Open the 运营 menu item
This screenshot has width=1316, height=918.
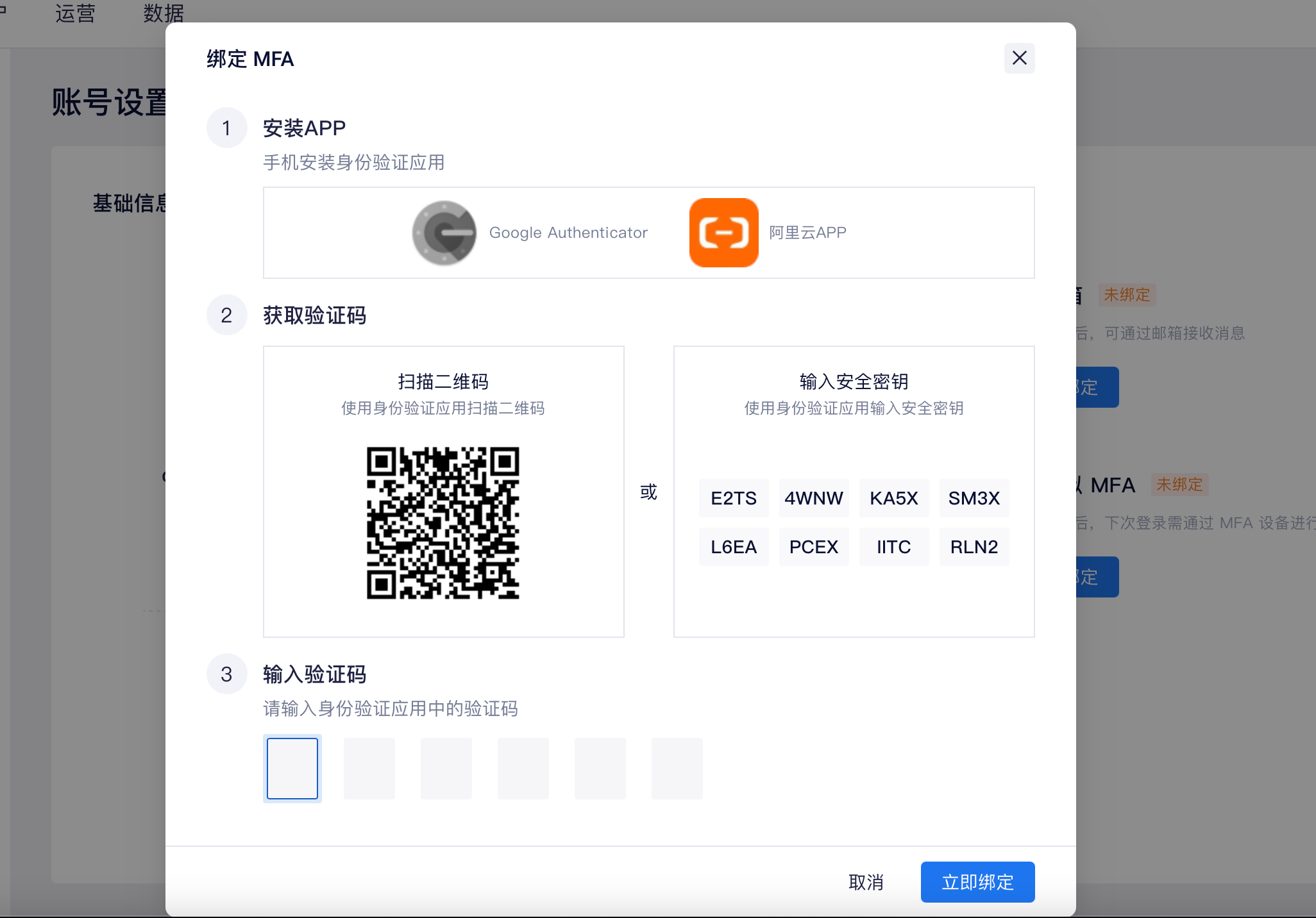(75, 13)
